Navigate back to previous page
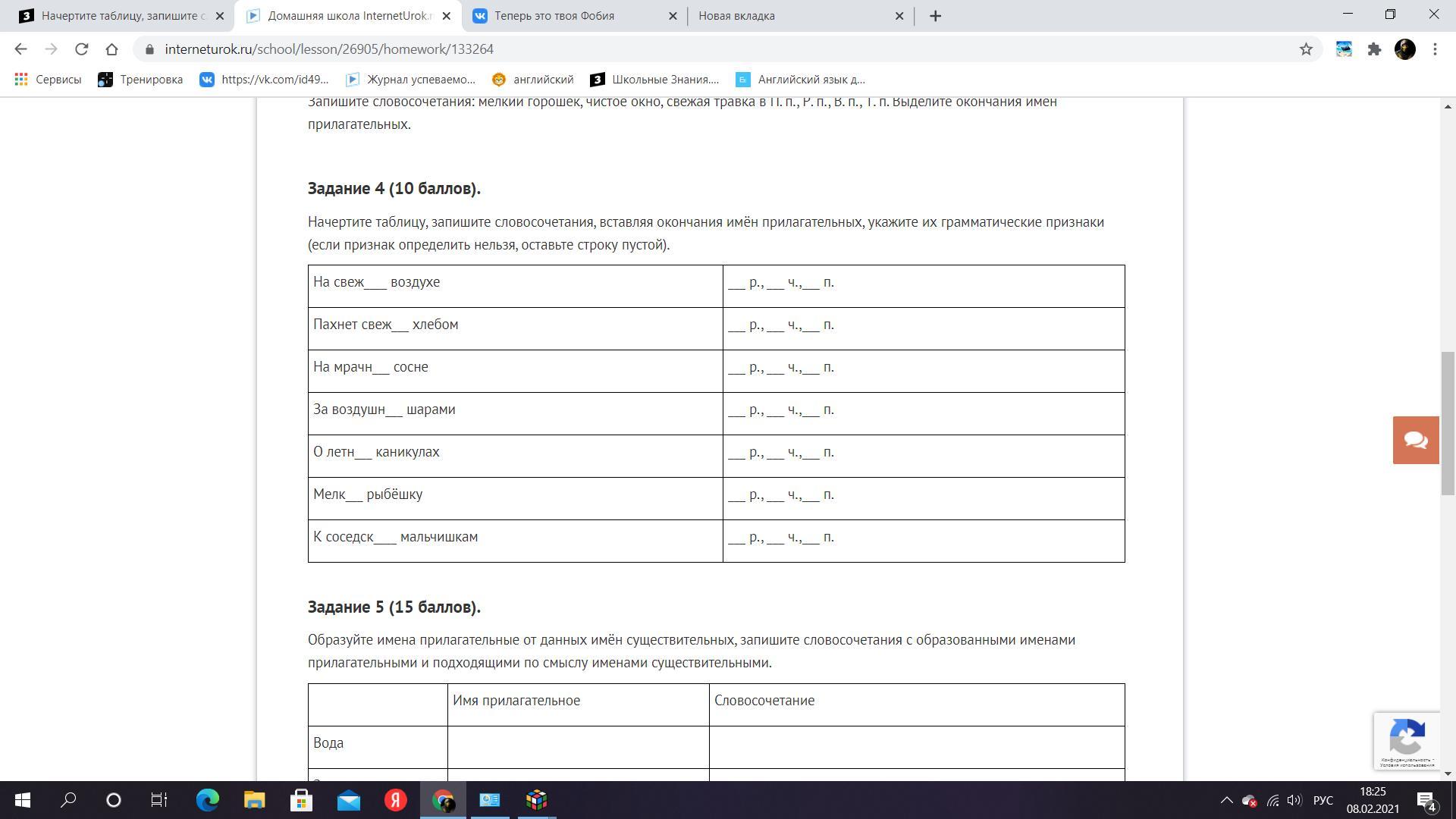The image size is (1456, 819). [x=20, y=49]
